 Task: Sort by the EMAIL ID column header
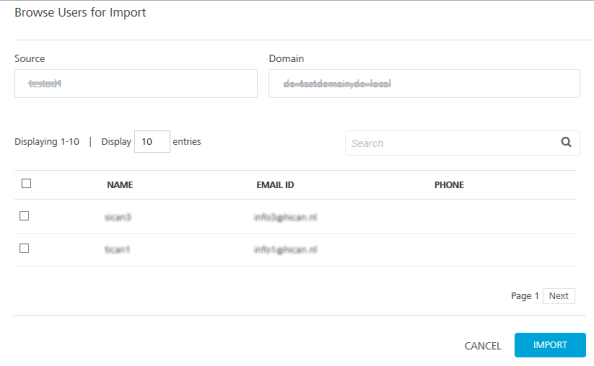point(275,185)
